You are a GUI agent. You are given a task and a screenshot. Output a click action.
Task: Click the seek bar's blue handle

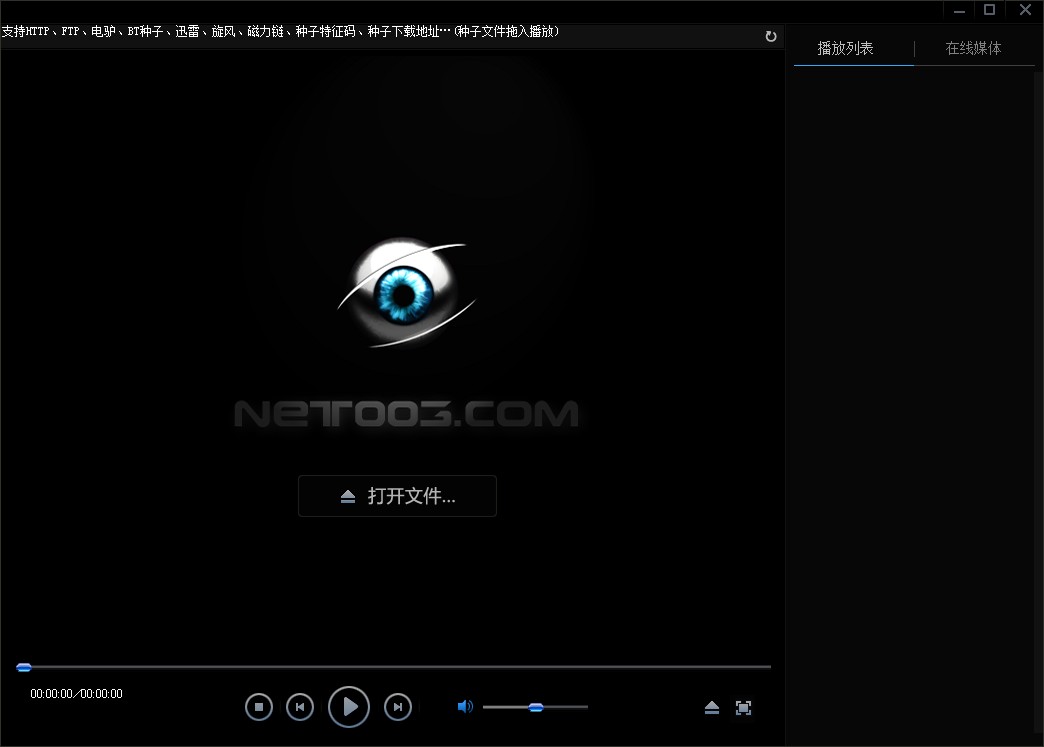(24, 667)
